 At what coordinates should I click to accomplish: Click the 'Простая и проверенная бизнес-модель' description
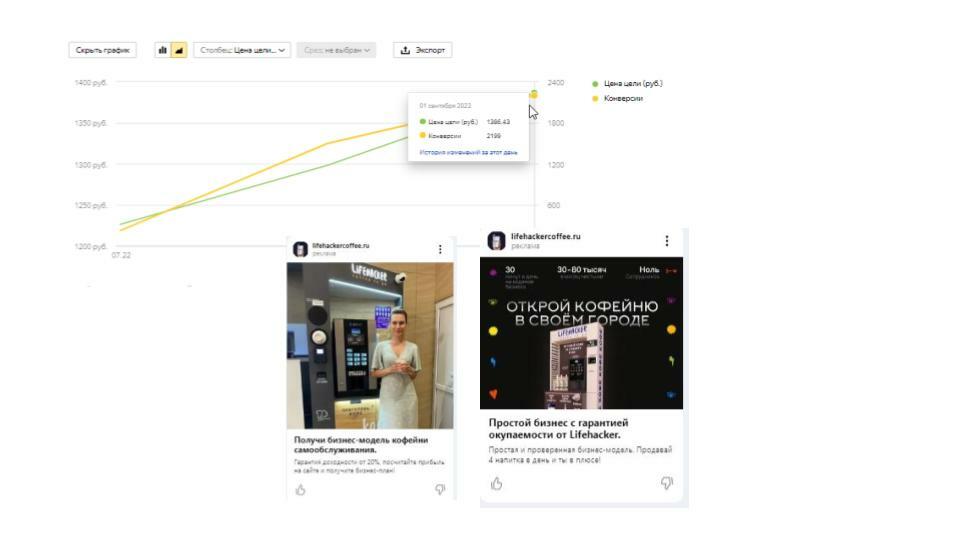coord(580,454)
